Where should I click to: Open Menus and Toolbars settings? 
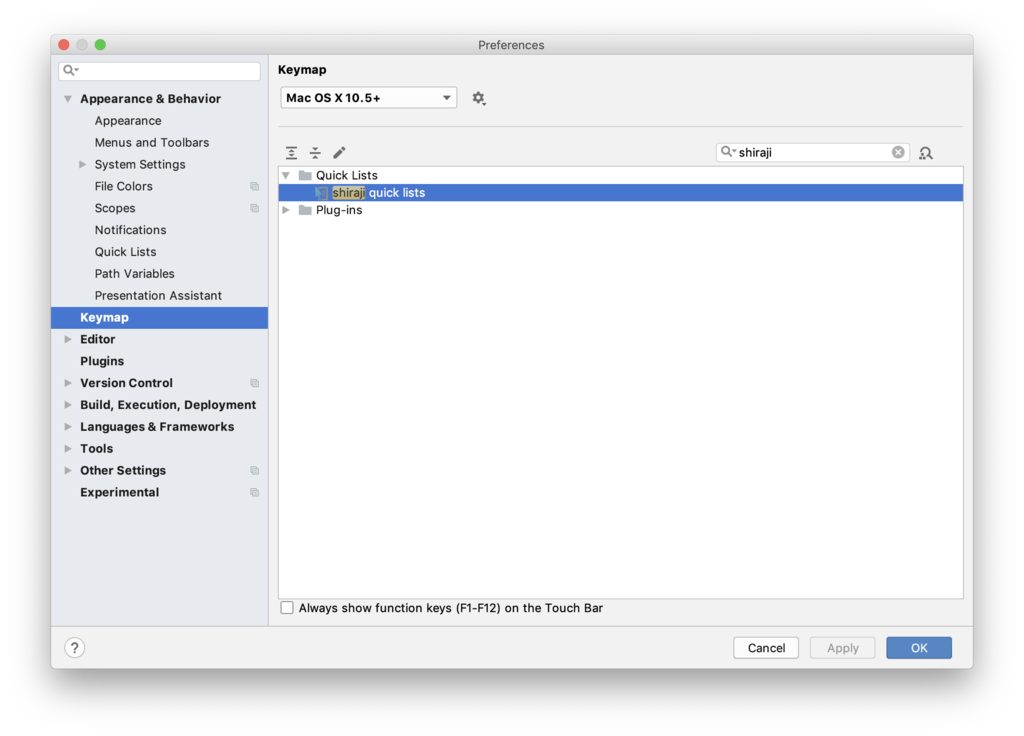(x=152, y=142)
